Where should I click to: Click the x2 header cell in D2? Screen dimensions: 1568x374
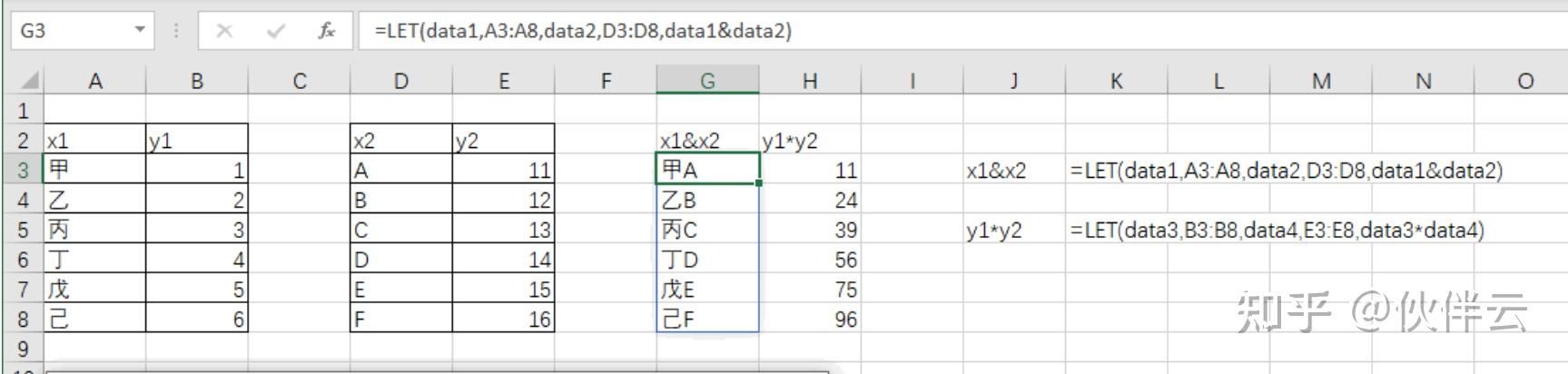click(x=400, y=141)
